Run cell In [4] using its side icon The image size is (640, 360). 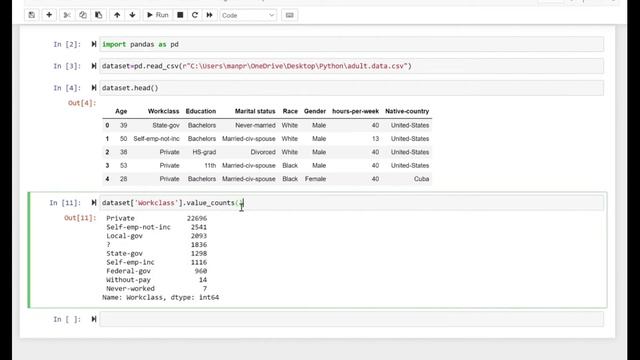(94, 88)
